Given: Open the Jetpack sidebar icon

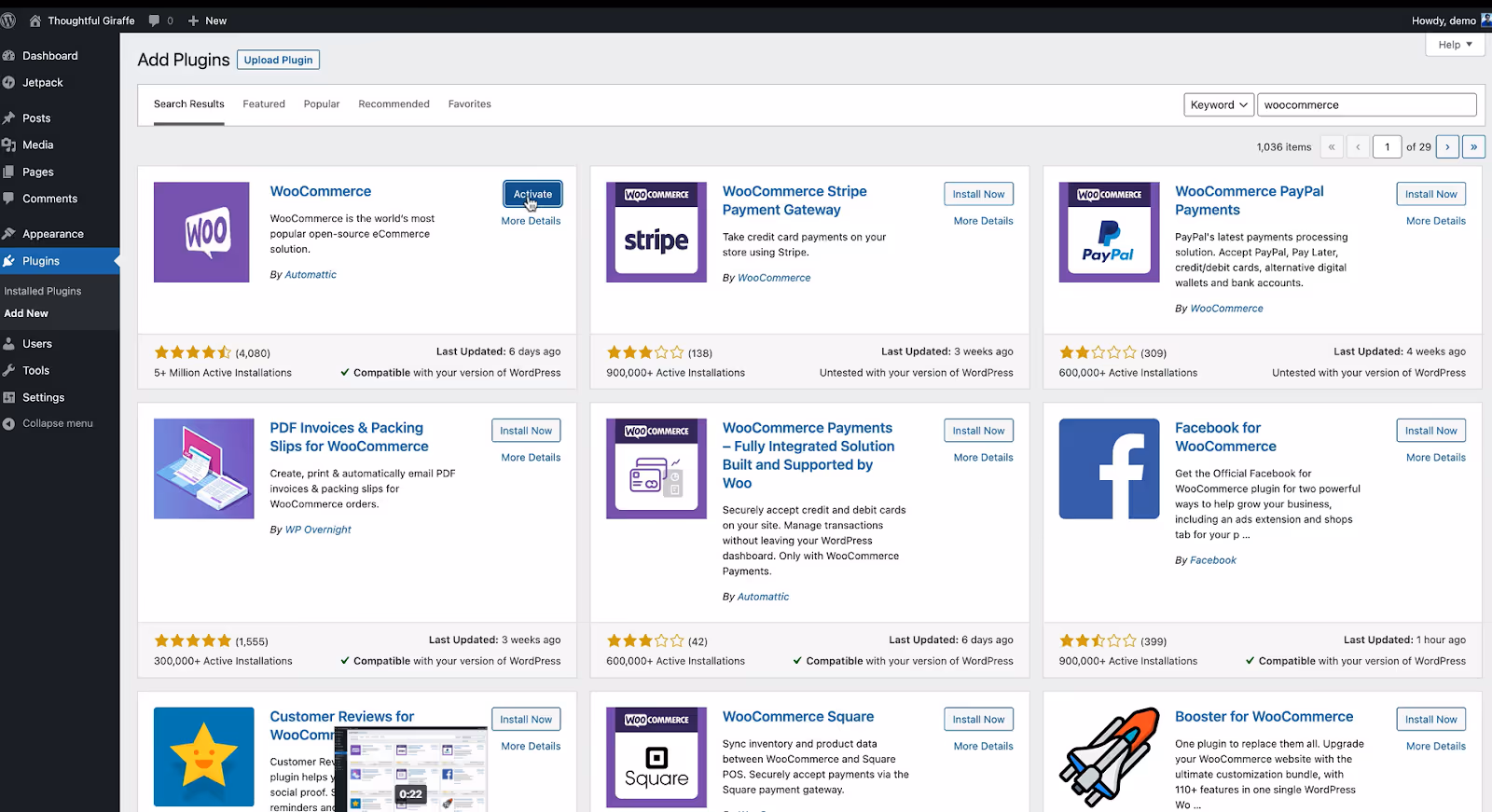Looking at the screenshot, I should pos(9,83).
